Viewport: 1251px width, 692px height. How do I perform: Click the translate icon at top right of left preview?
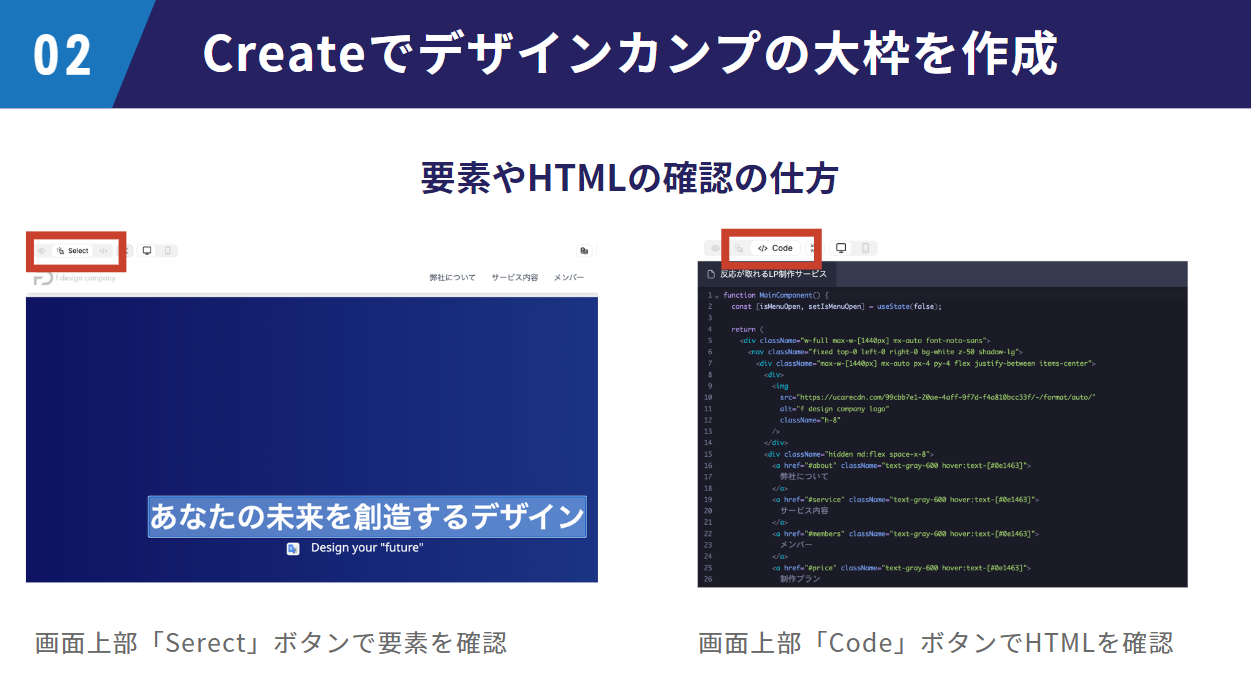[583, 251]
